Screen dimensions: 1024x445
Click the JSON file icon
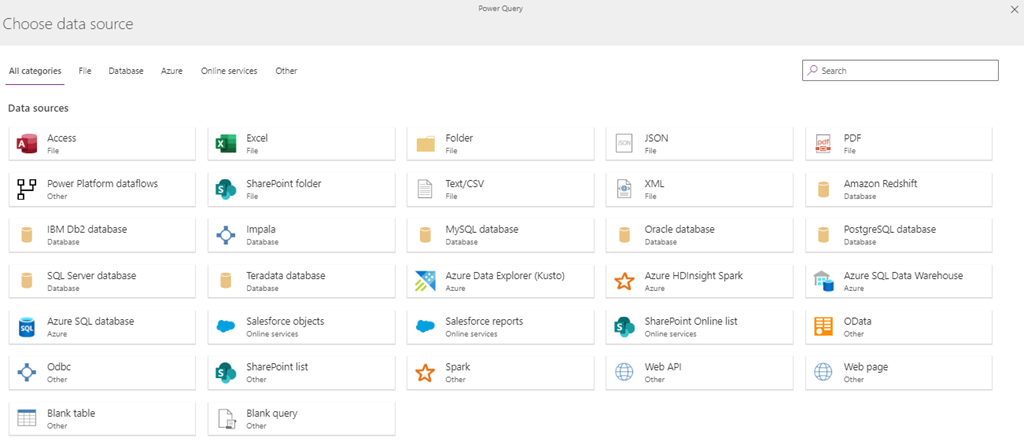pos(624,144)
